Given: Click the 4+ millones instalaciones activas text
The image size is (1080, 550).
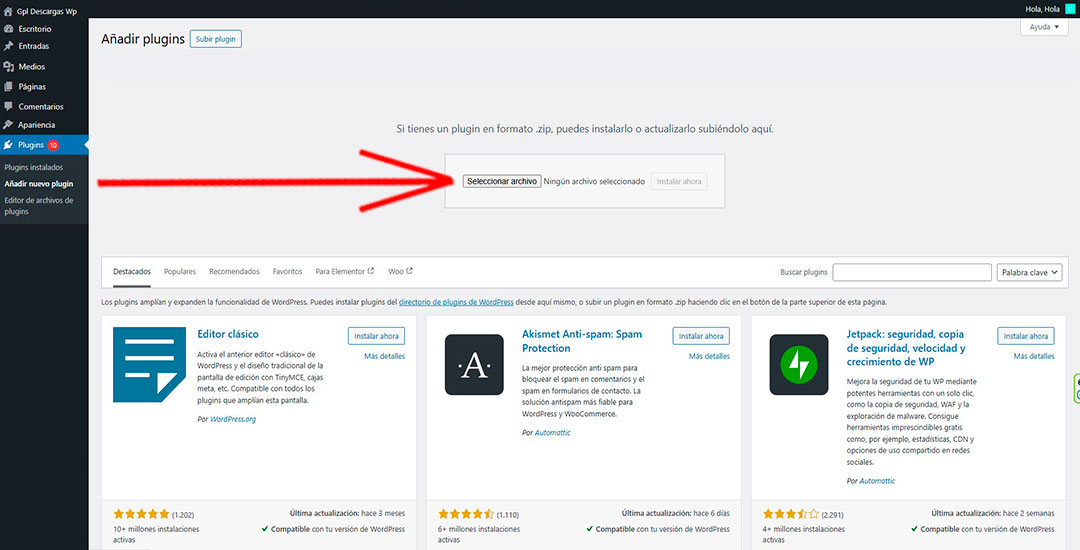Looking at the screenshot, I should [804, 534].
